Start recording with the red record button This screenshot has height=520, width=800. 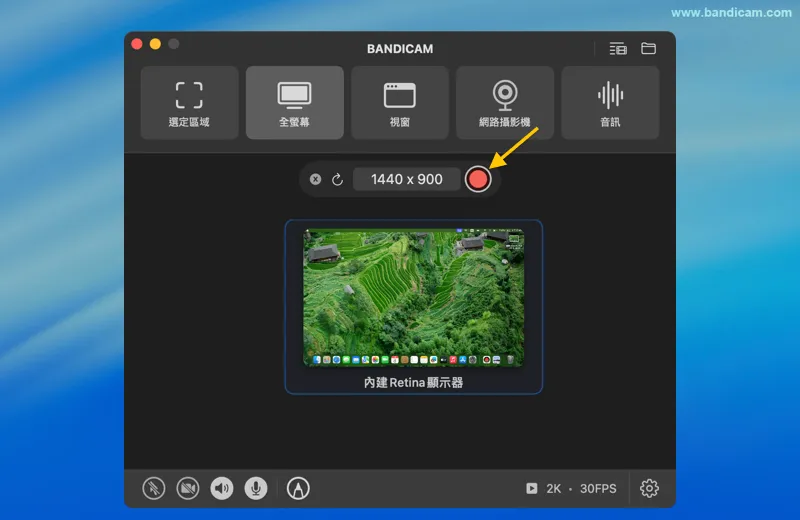(x=478, y=179)
